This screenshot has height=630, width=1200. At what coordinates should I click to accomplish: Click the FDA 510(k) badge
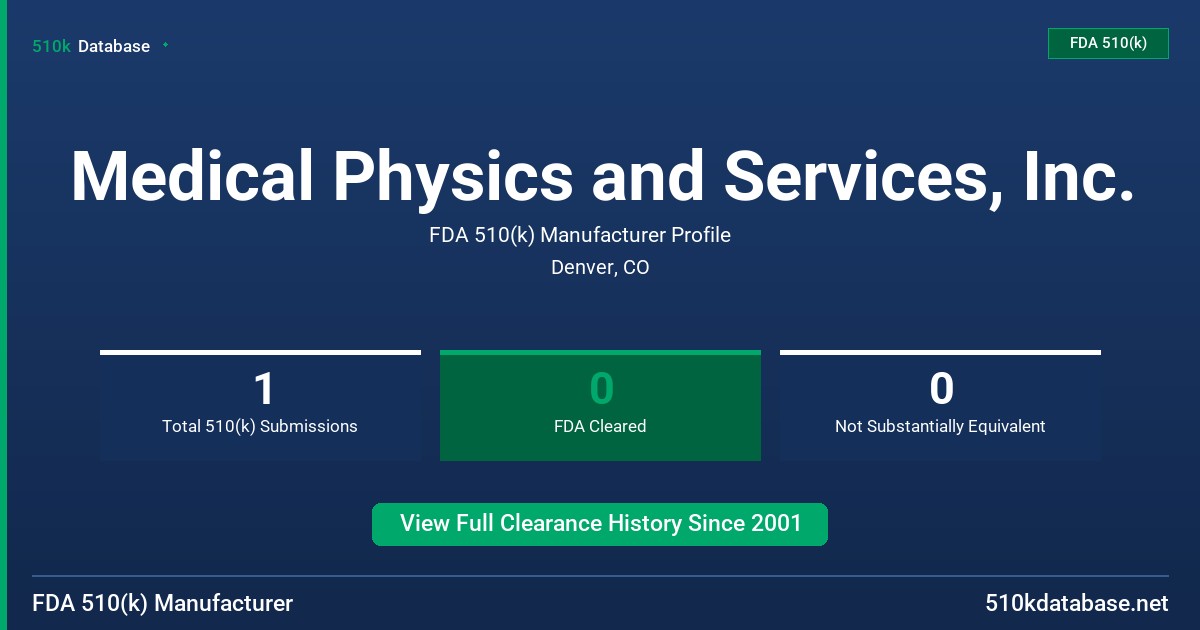[x=1108, y=43]
